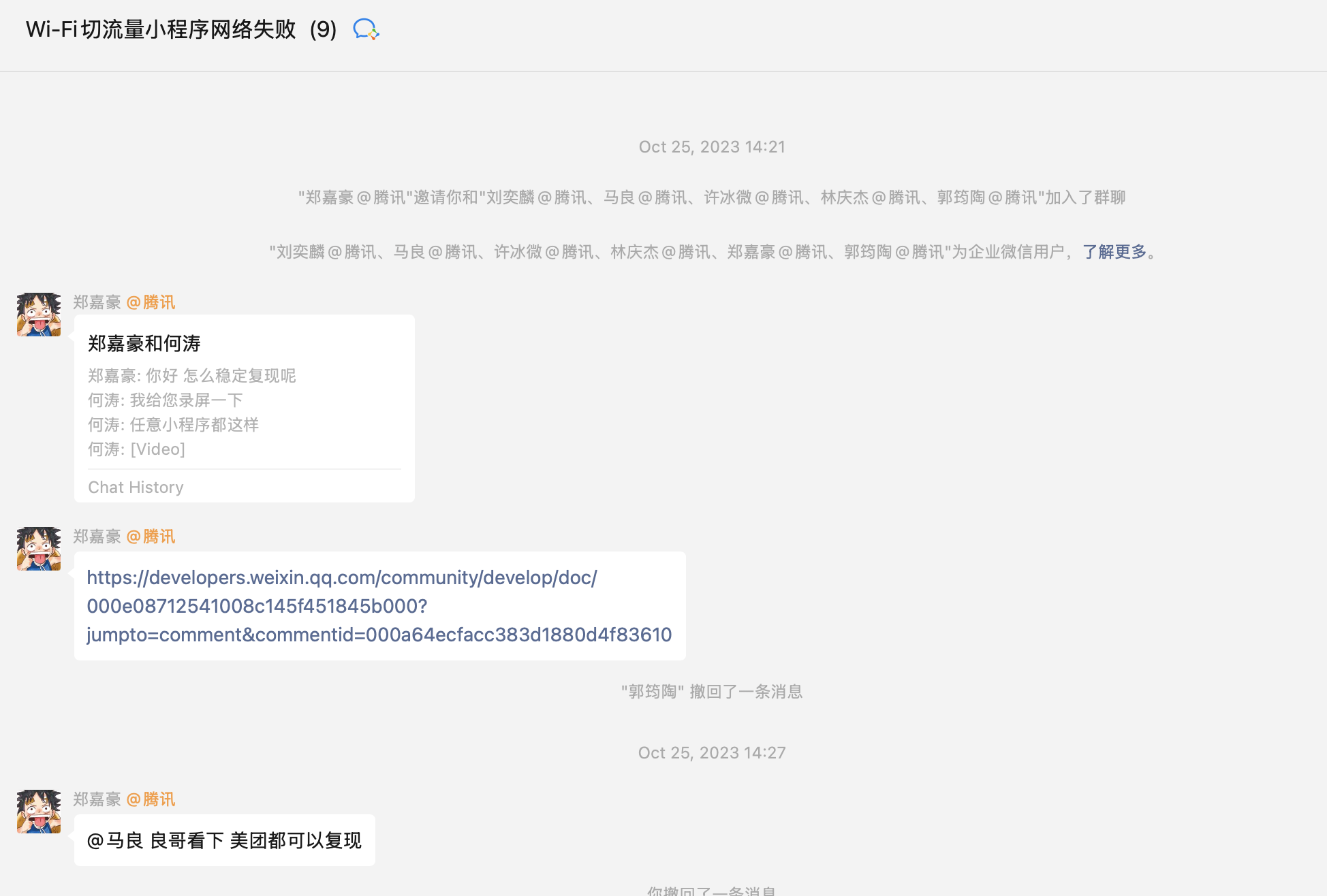Viewport: 1327px width, 896px height.
Task: Click the @腾讯 tag above the link message
Action: [x=151, y=537]
